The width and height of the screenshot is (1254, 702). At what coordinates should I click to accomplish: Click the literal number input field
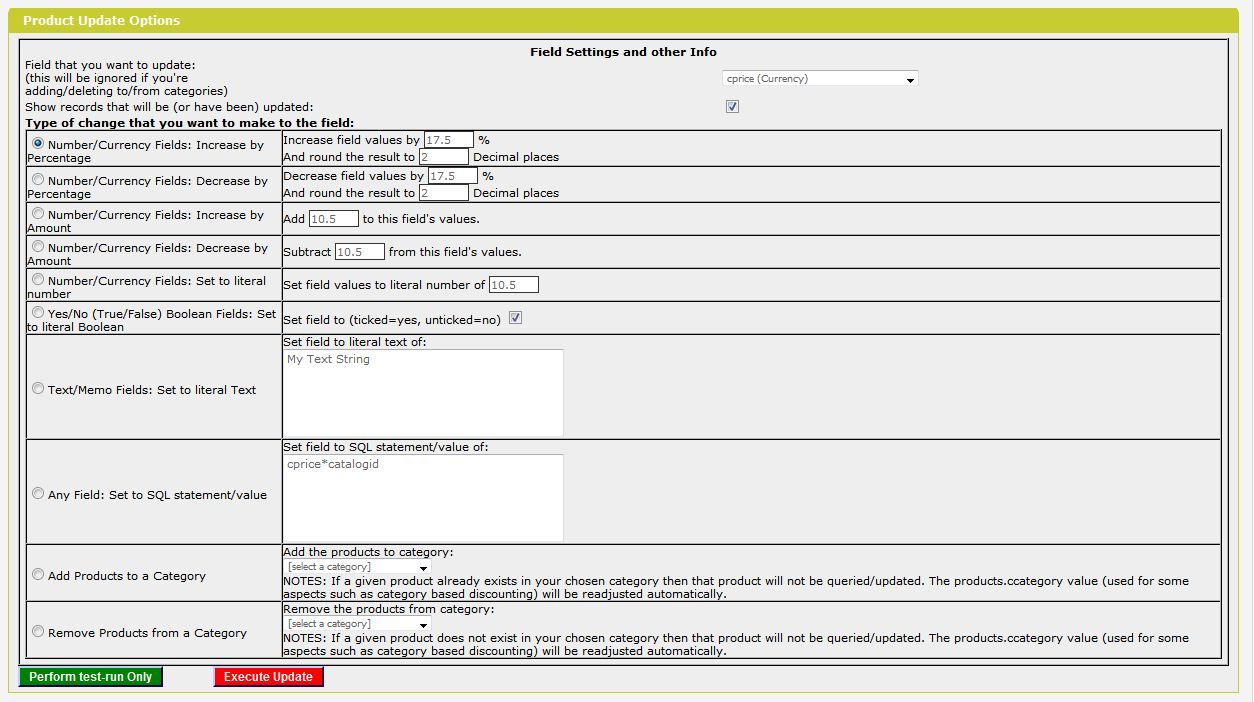pos(514,284)
